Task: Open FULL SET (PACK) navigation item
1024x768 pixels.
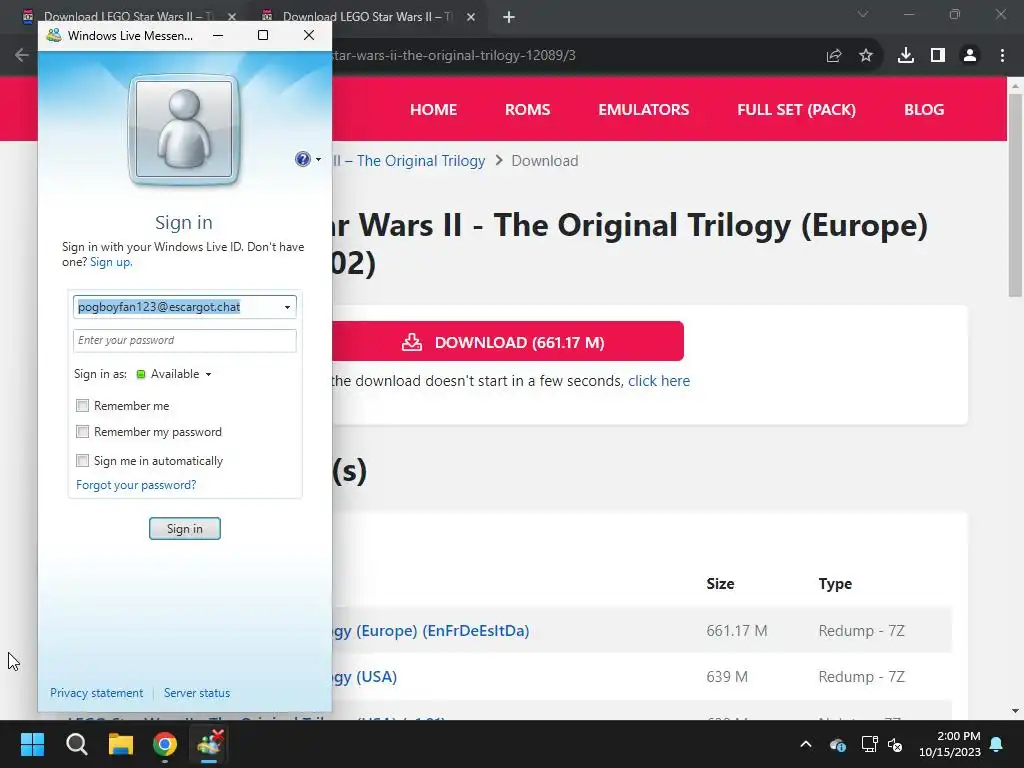Action: point(796,110)
